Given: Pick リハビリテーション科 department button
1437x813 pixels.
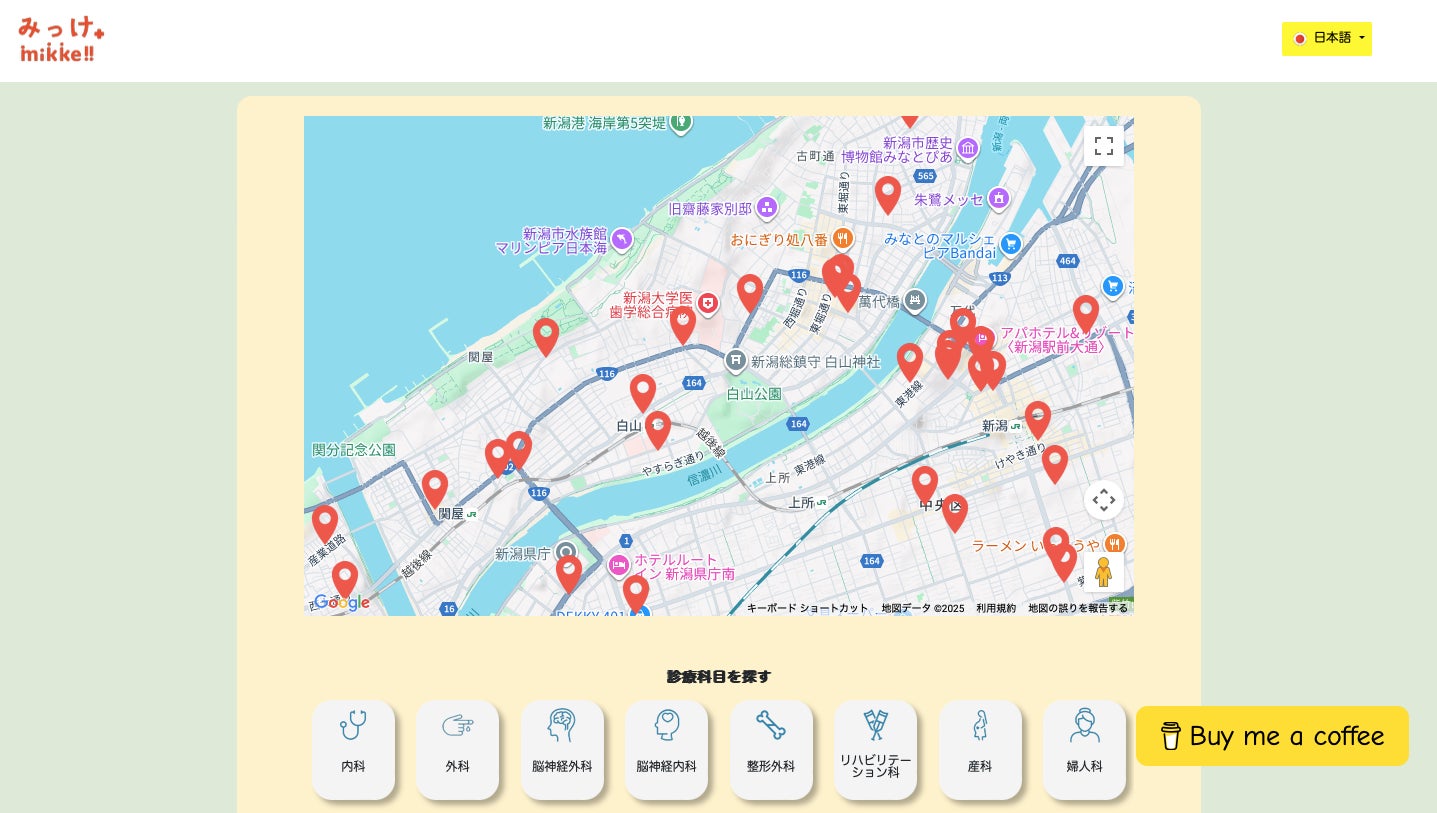Looking at the screenshot, I should click(875, 750).
